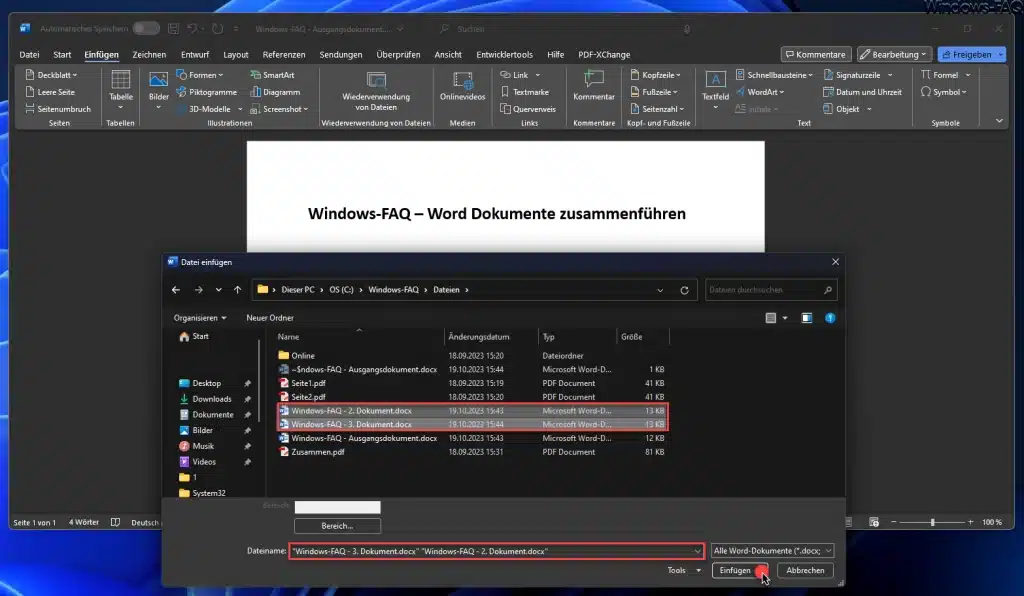Click the Bereich text input box
Screen dimensions: 1024x596
pos(337,507)
